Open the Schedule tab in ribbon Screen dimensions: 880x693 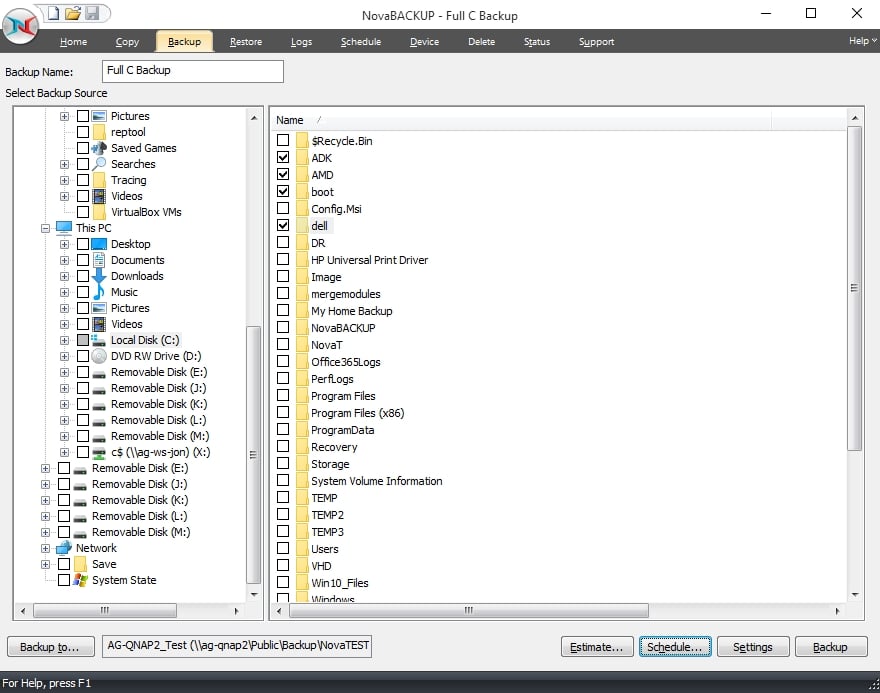tap(361, 42)
